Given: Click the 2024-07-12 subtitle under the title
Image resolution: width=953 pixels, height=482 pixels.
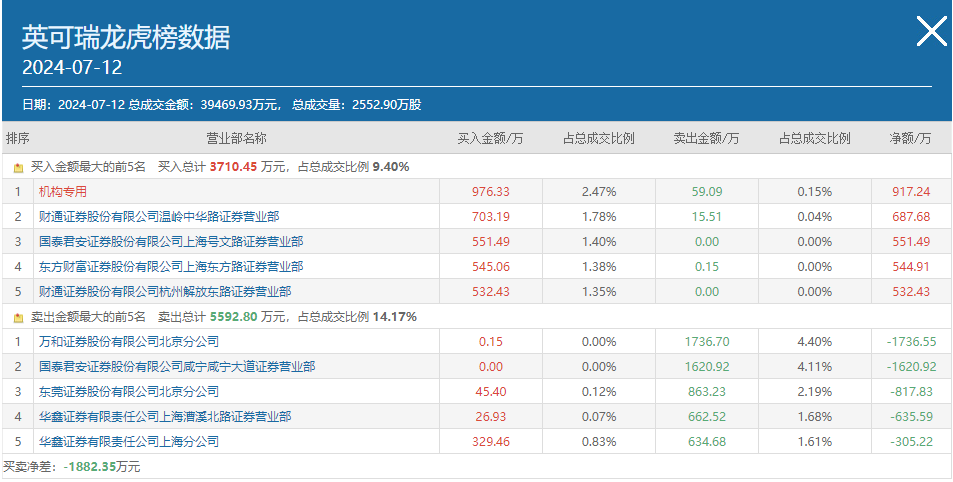Looking at the screenshot, I should (72, 67).
